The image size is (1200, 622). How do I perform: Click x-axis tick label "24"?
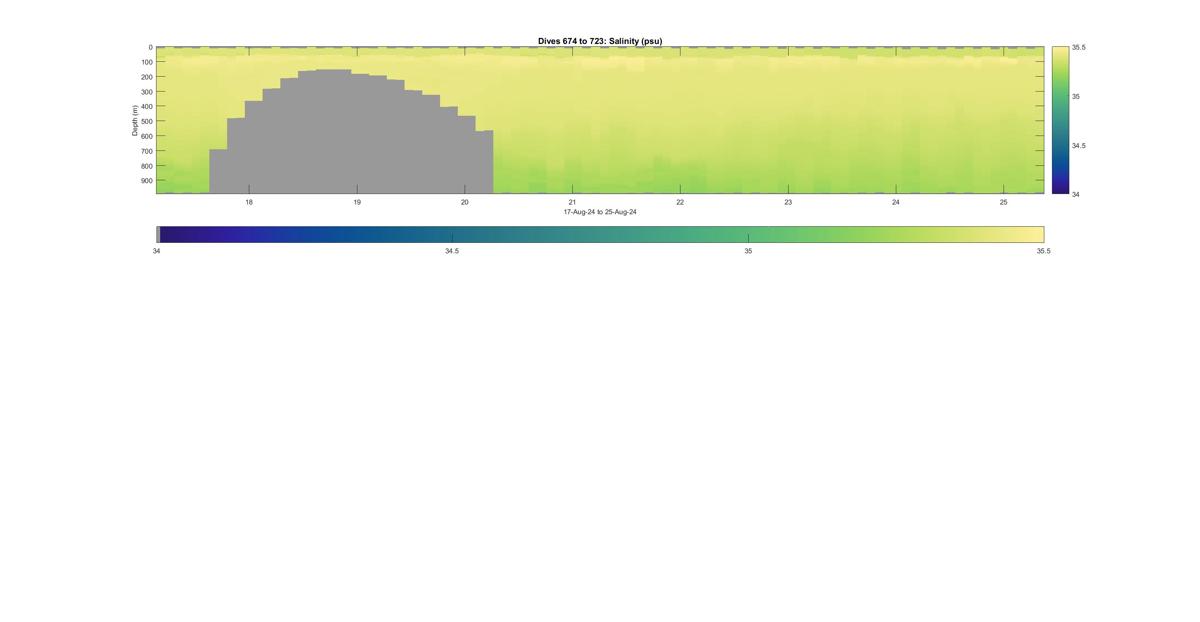896,202
